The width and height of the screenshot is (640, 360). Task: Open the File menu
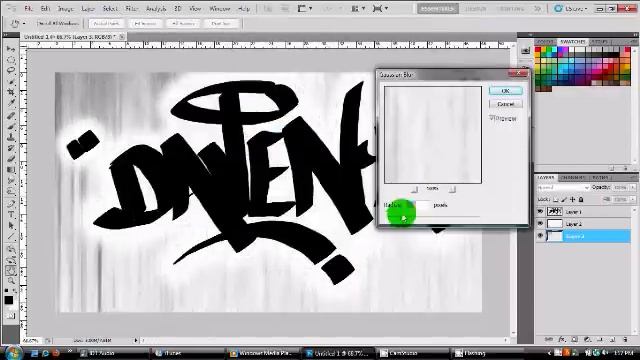point(28,9)
